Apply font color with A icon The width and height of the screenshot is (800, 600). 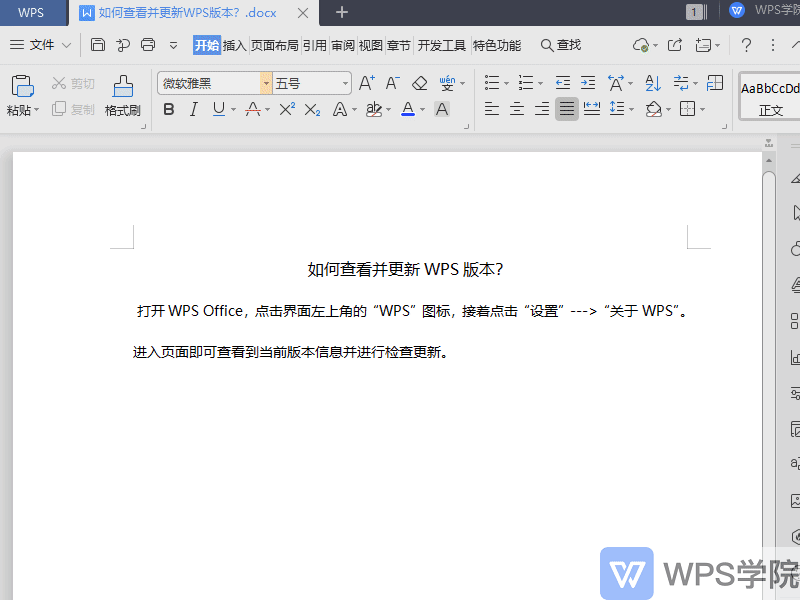pos(408,109)
